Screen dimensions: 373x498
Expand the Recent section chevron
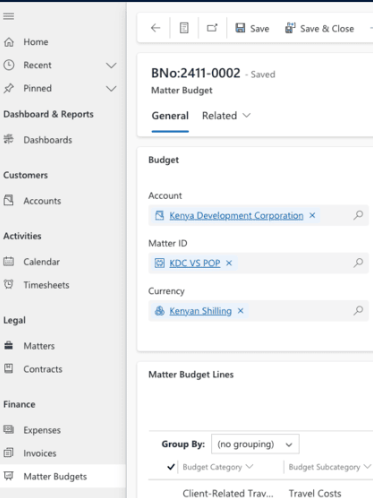(x=111, y=65)
